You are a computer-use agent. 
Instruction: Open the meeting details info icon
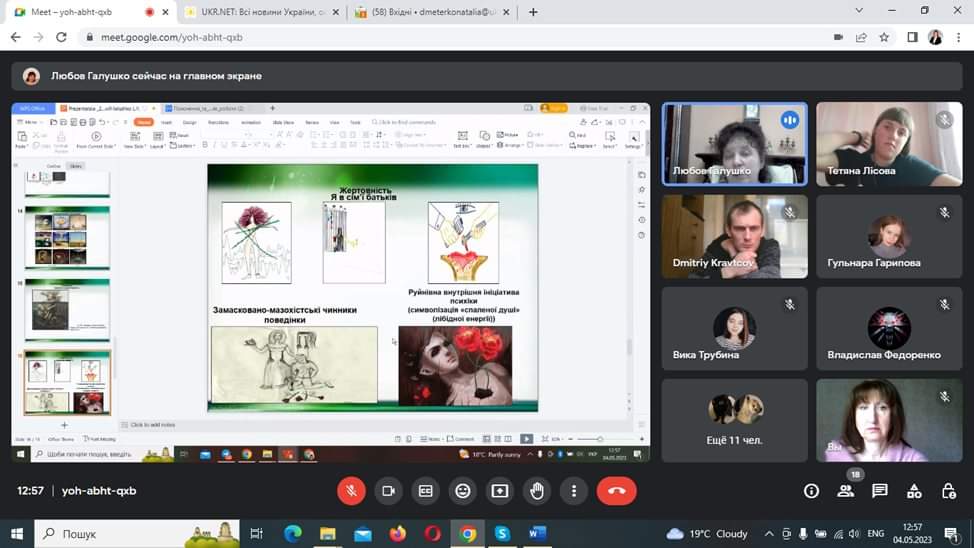[x=811, y=491]
